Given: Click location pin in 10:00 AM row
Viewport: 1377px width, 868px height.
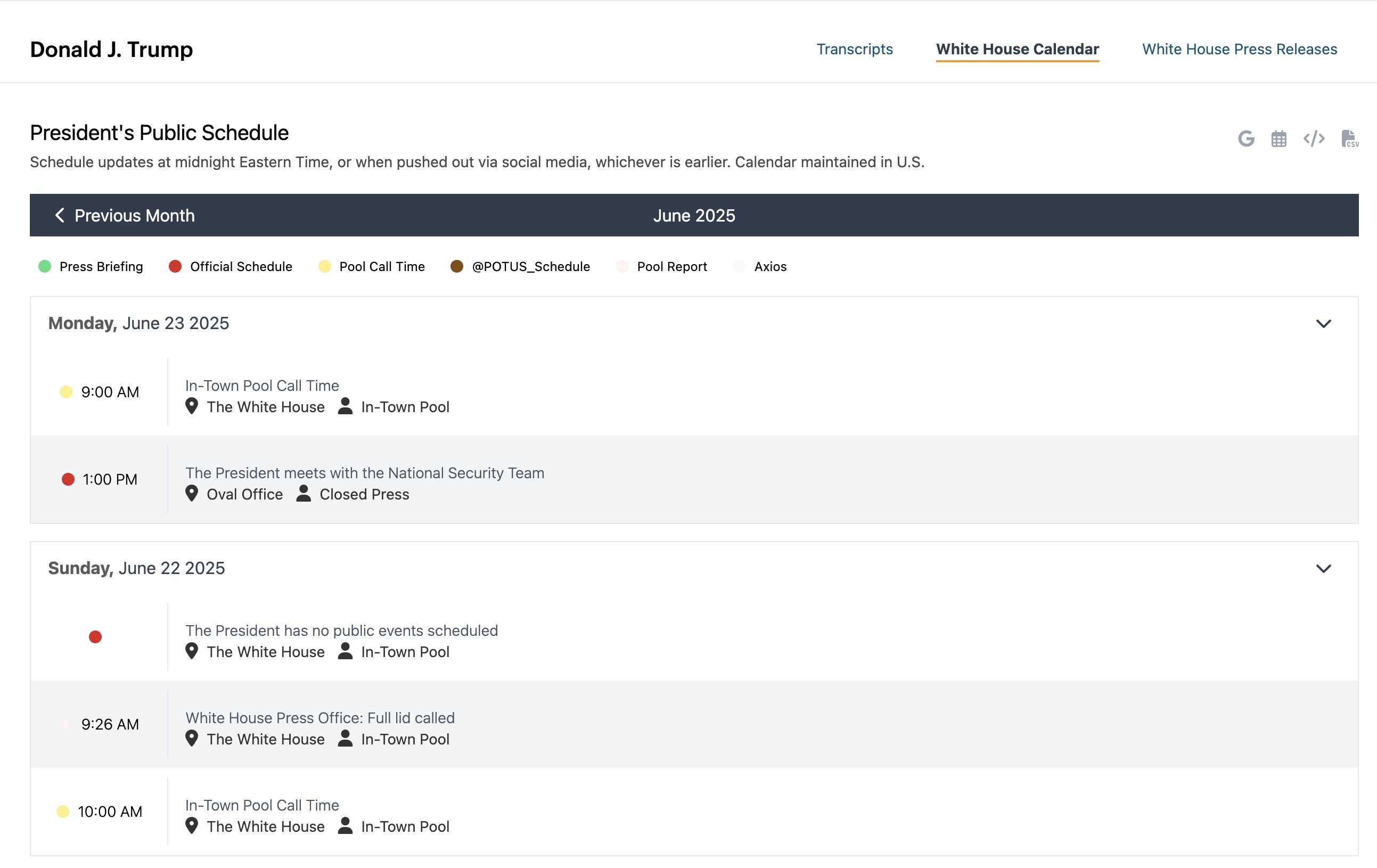Looking at the screenshot, I should pyautogui.click(x=192, y=826).
